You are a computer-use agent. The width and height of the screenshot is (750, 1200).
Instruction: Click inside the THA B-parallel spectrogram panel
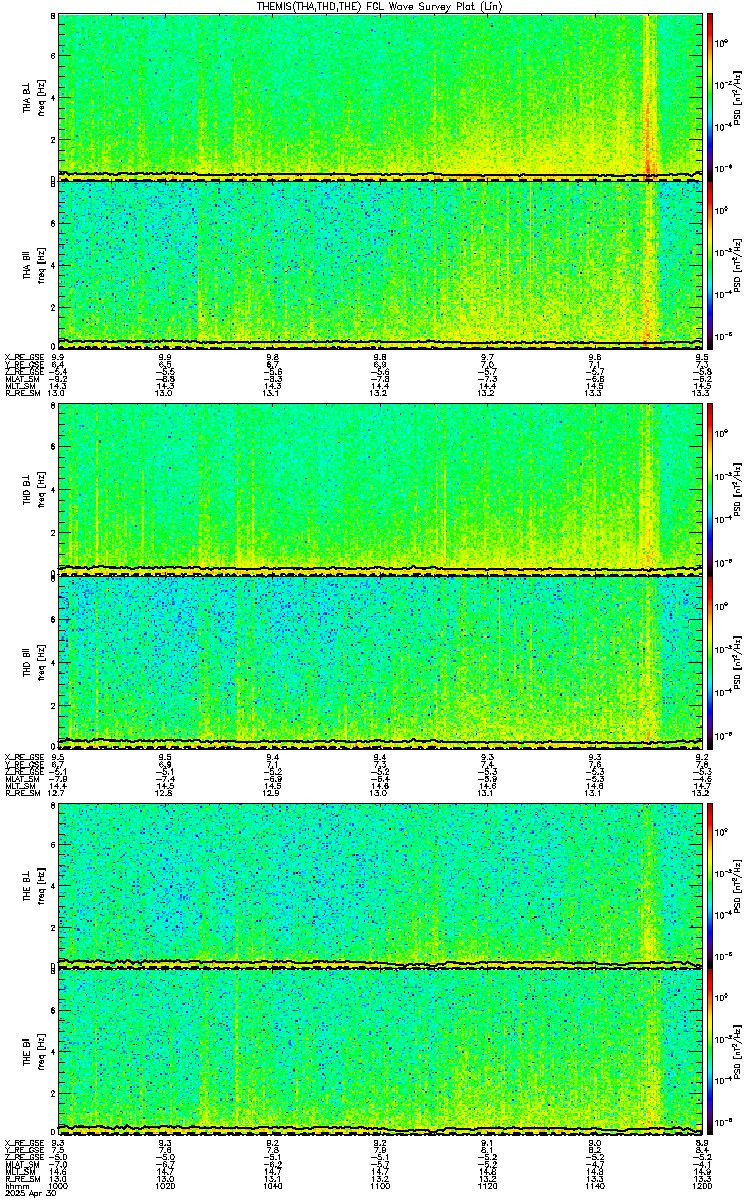coord(380,263)
